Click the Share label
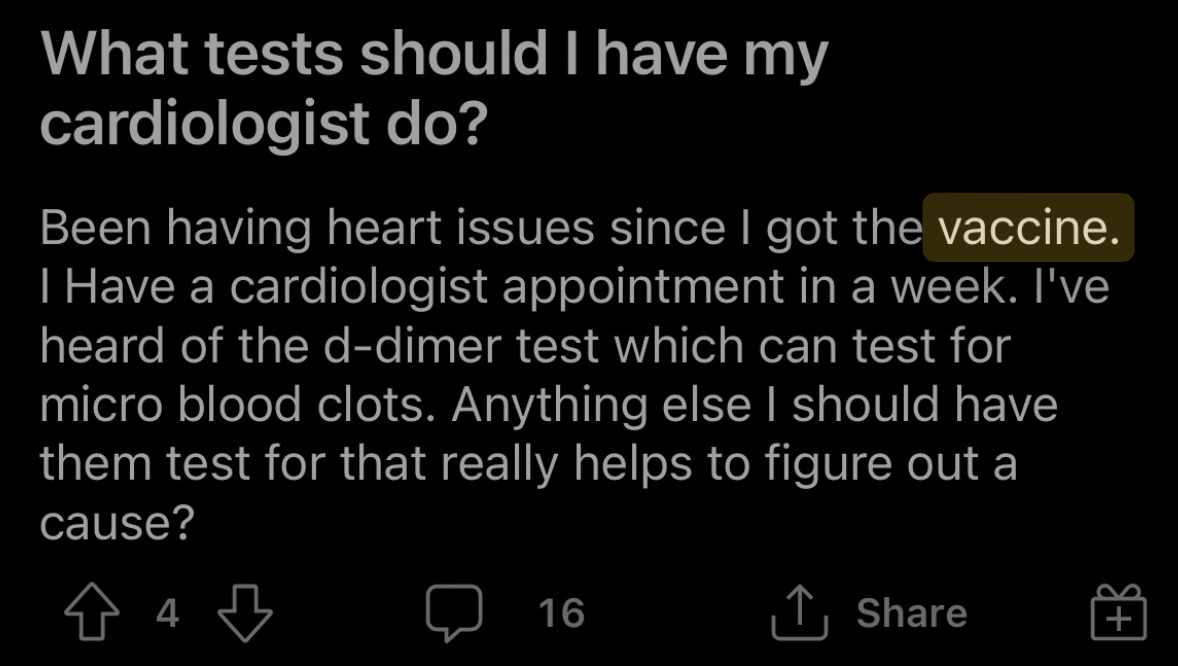 911,613
